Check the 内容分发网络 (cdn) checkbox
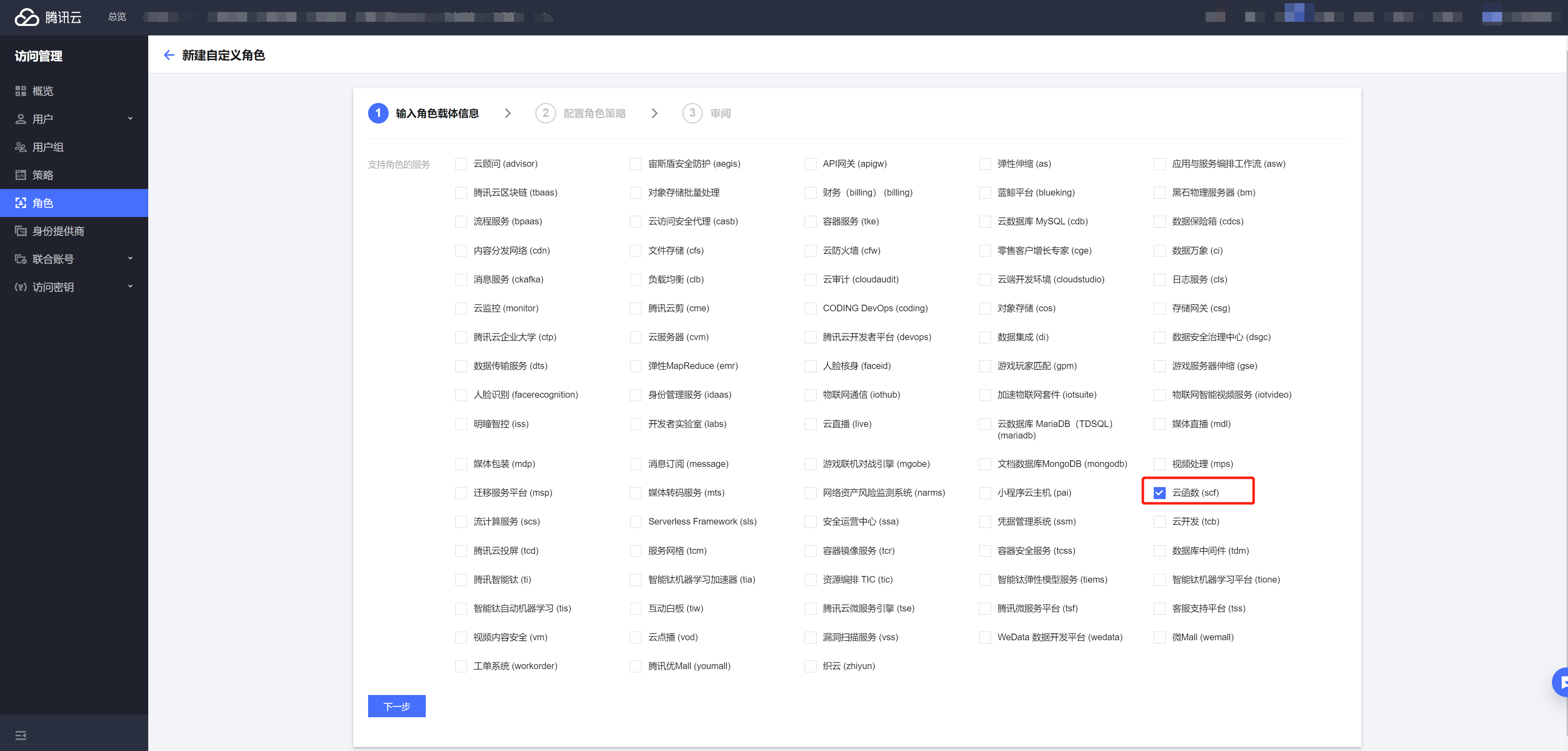Viewport: 1568px width, 751px height. coord(461,251)
